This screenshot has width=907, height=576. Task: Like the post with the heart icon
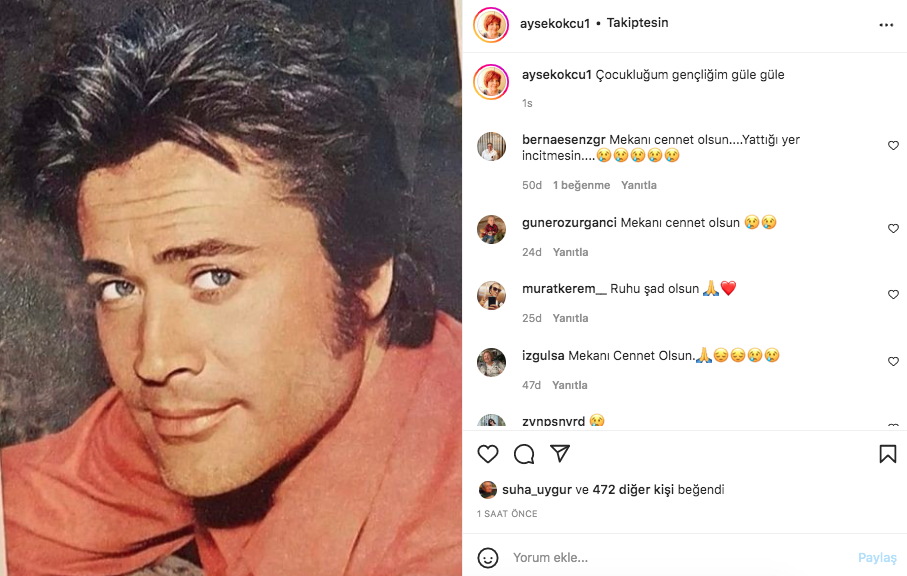click(x=488, y=454)
